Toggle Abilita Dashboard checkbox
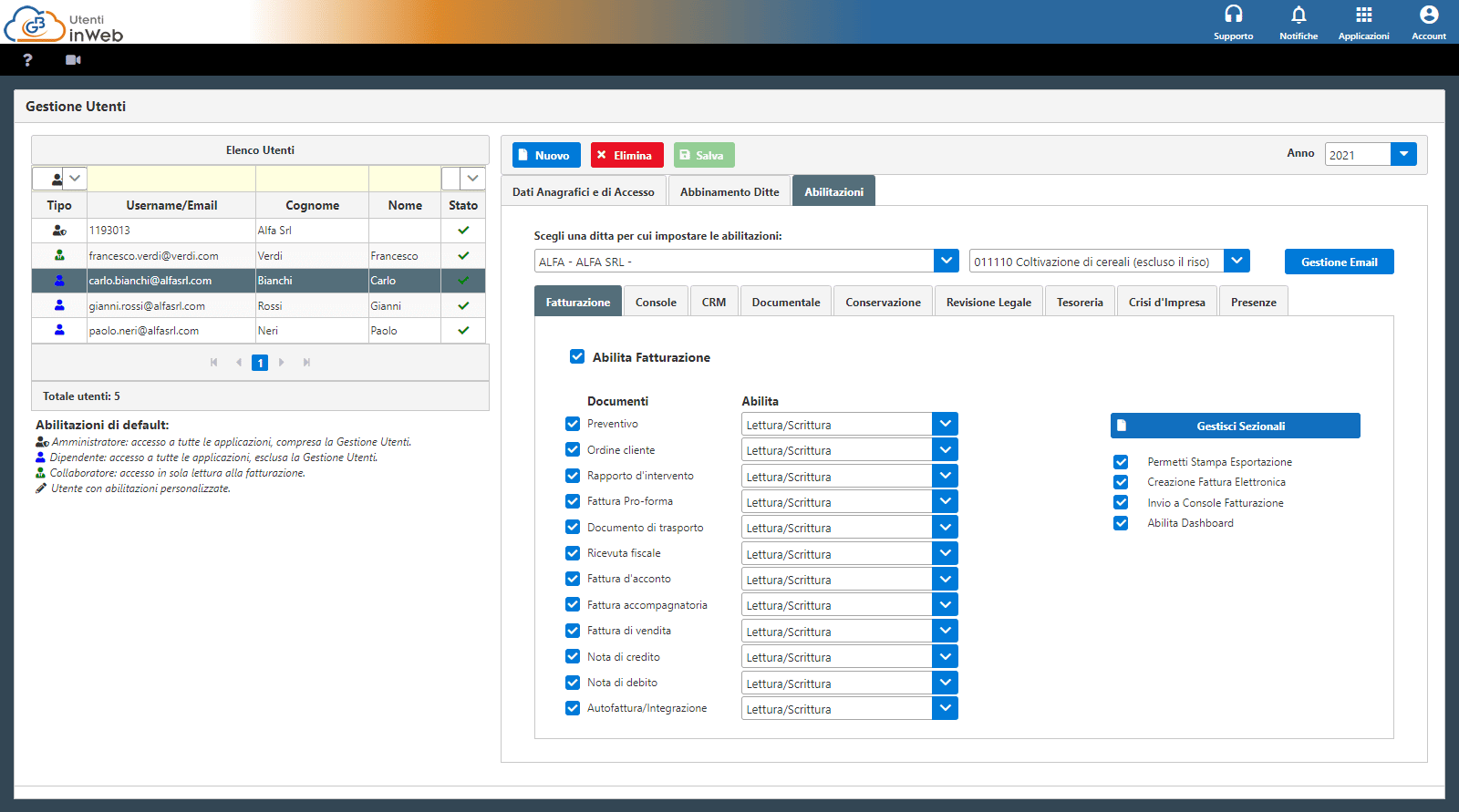Screen dimensions: 1459x812 [1121, 523]
